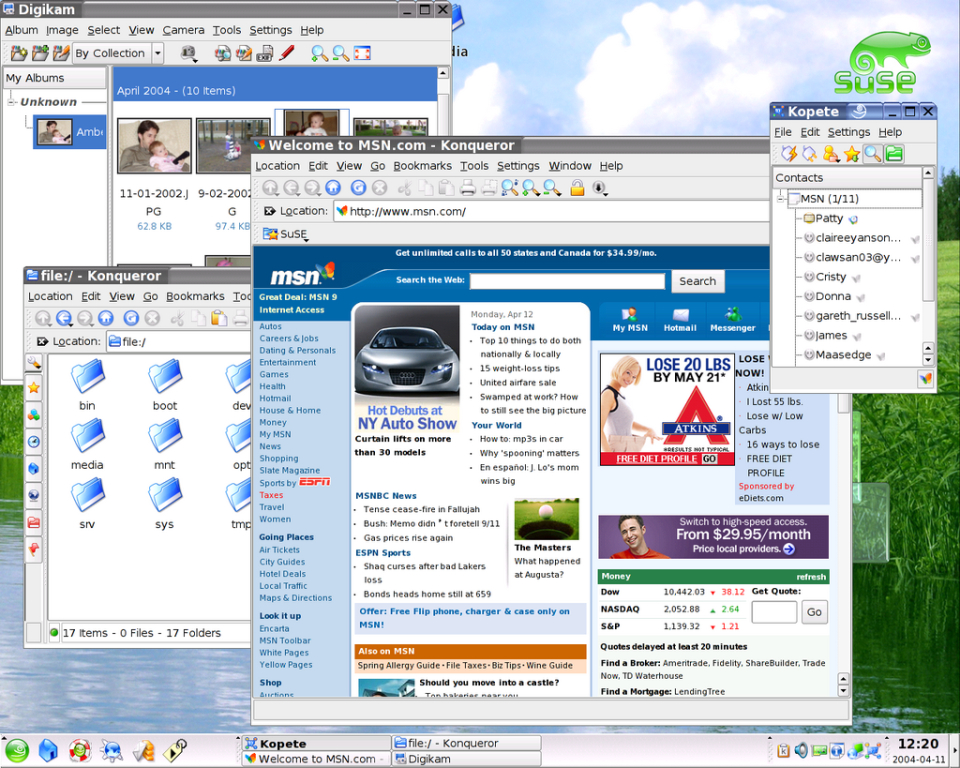The height and width of the screenshot is (768, 960).
Task: Click the clock history icon in Konqueror sidebar
Action: point(34,442)
